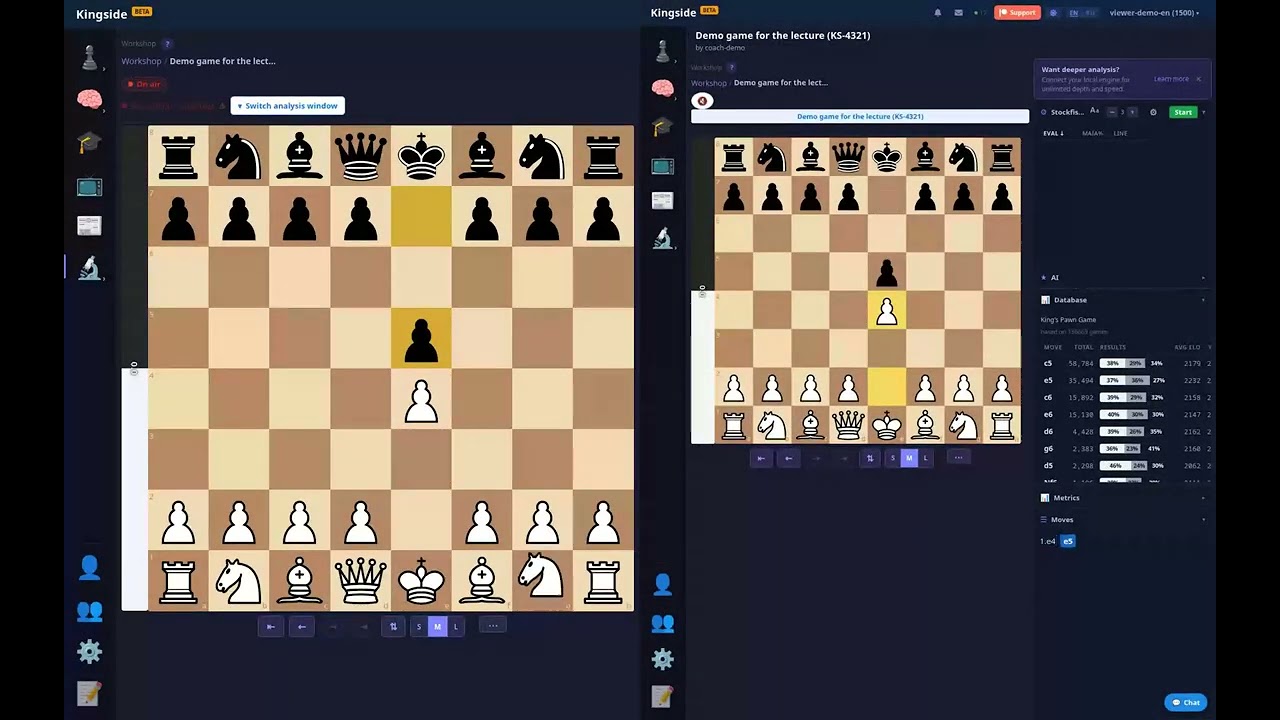Open graduation cap icon in right window sidebar

(x=662, y=127)
